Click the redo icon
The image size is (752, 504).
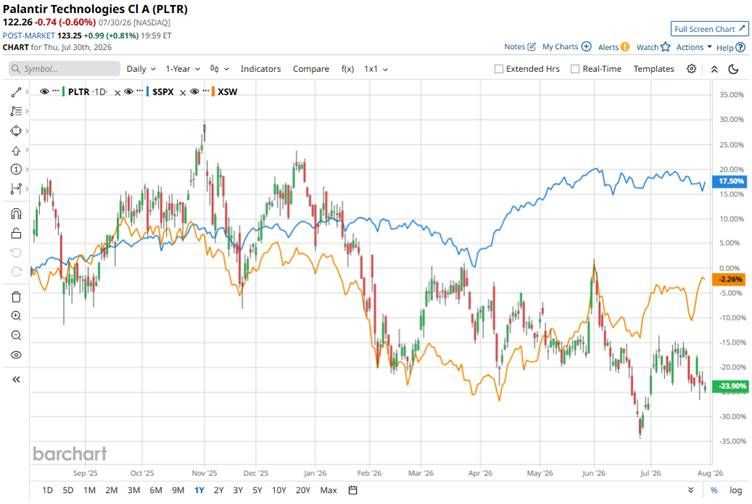[x=16, y=271]
